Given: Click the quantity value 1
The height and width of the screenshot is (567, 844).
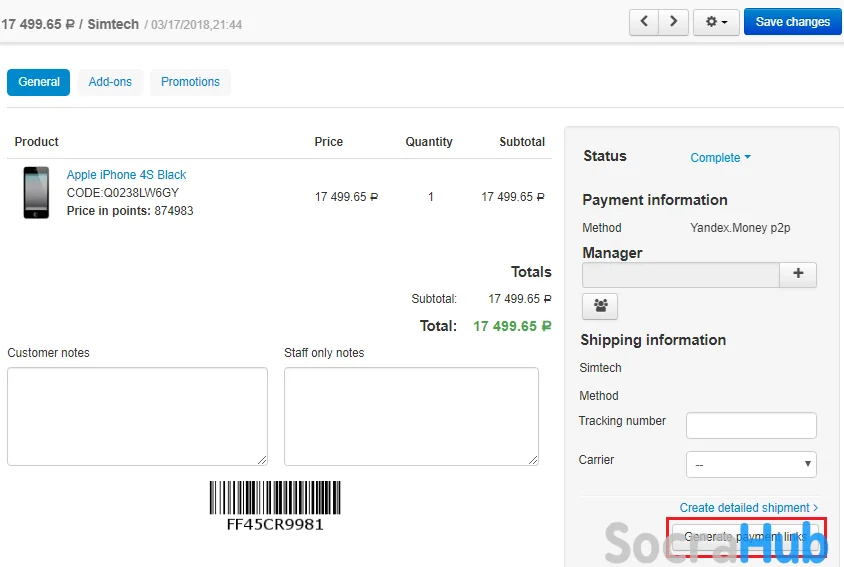Looking at the screenshot, I should pos(431,197).
